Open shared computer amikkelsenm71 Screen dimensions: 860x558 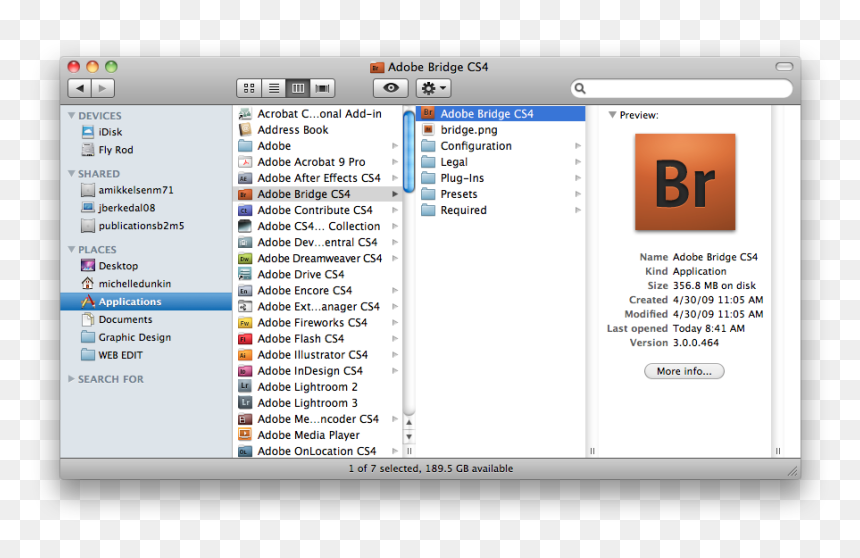pyautogui.click(x=146, y=190)
